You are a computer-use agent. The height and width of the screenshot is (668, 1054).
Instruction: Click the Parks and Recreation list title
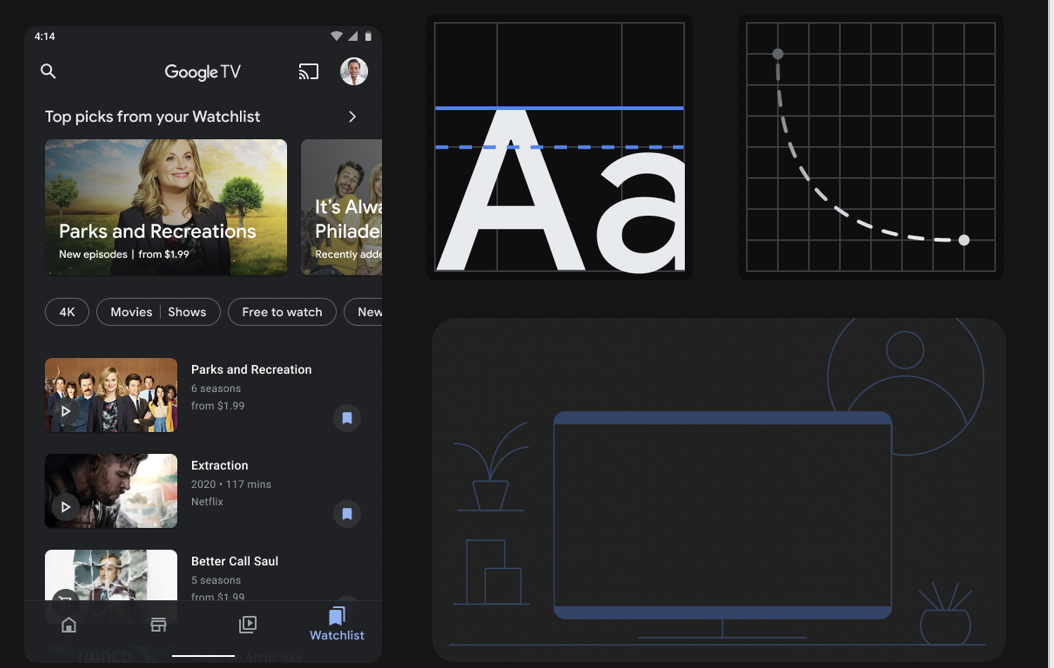(x=251, y=370)
